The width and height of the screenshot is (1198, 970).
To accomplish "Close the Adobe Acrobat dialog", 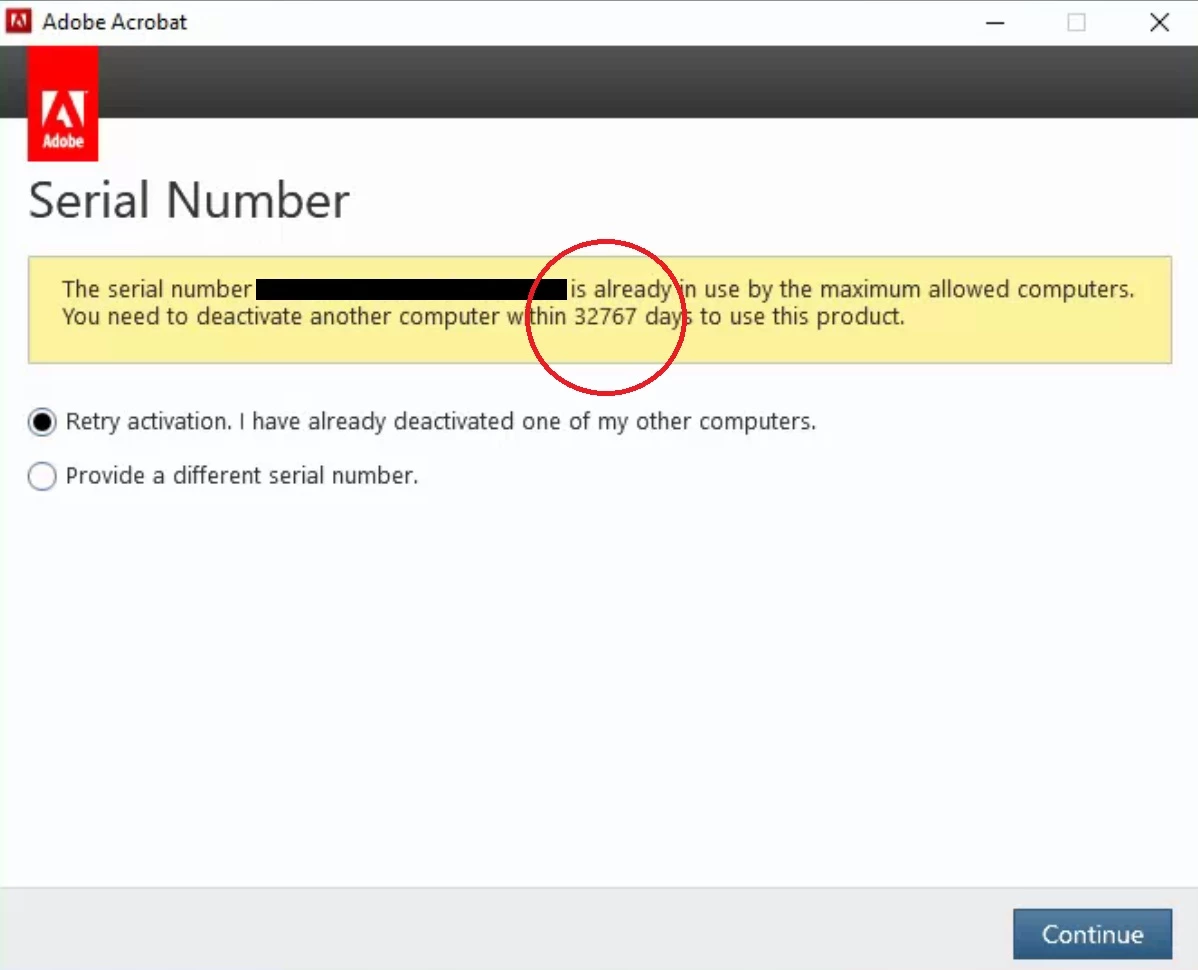I will point(1159,22).
